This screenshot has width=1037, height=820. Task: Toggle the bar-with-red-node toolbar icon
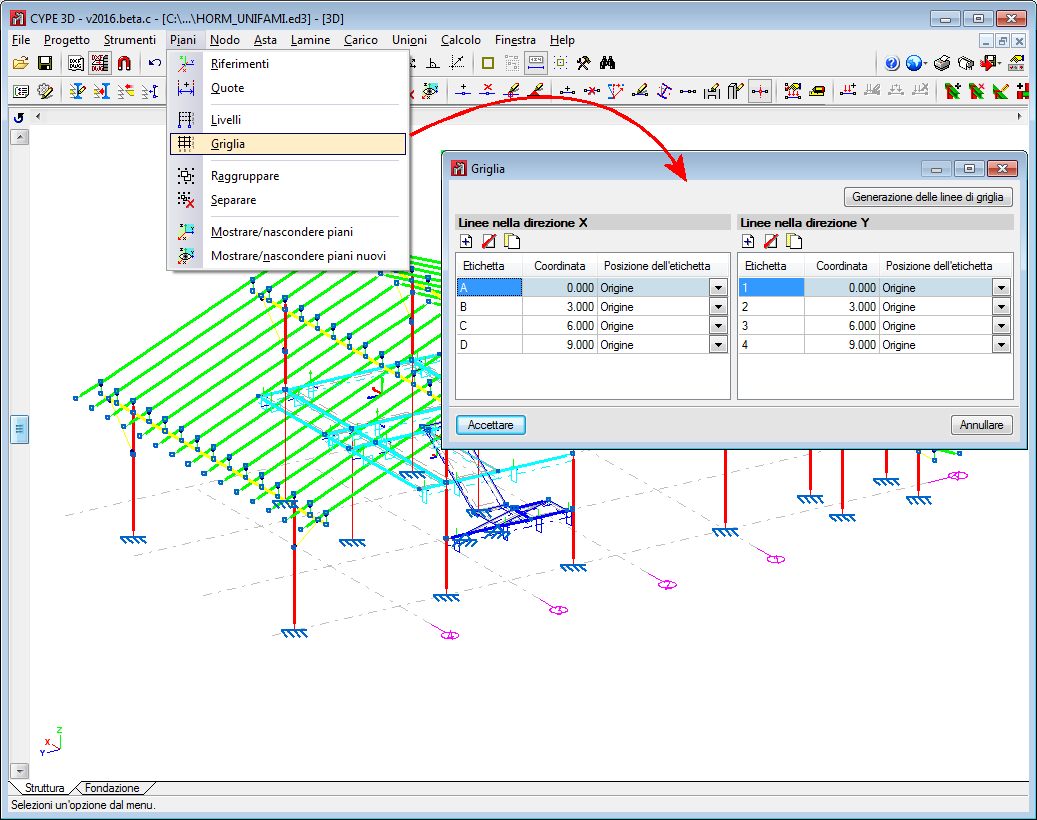pyautogui.click(x=760, y=91)
